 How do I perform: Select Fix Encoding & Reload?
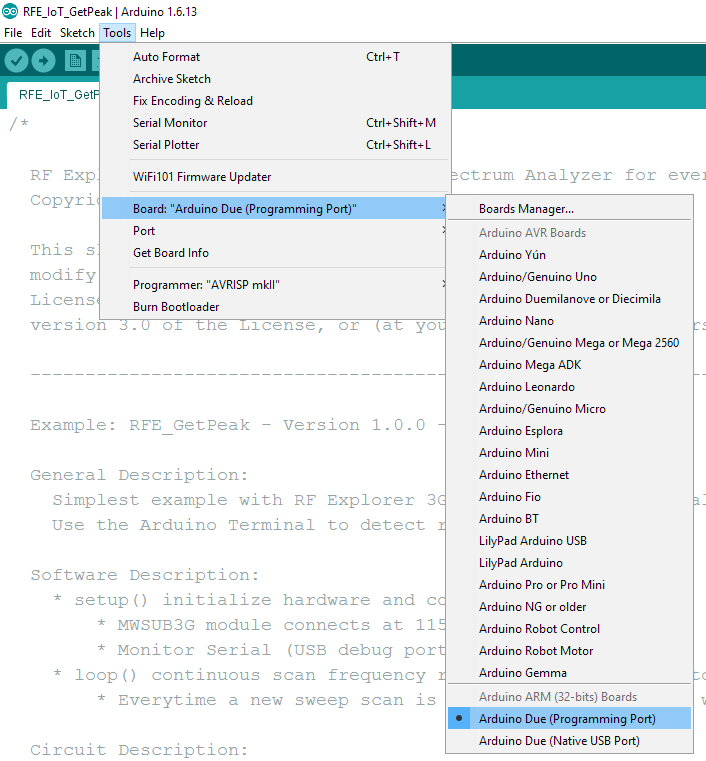coord(275,101)
